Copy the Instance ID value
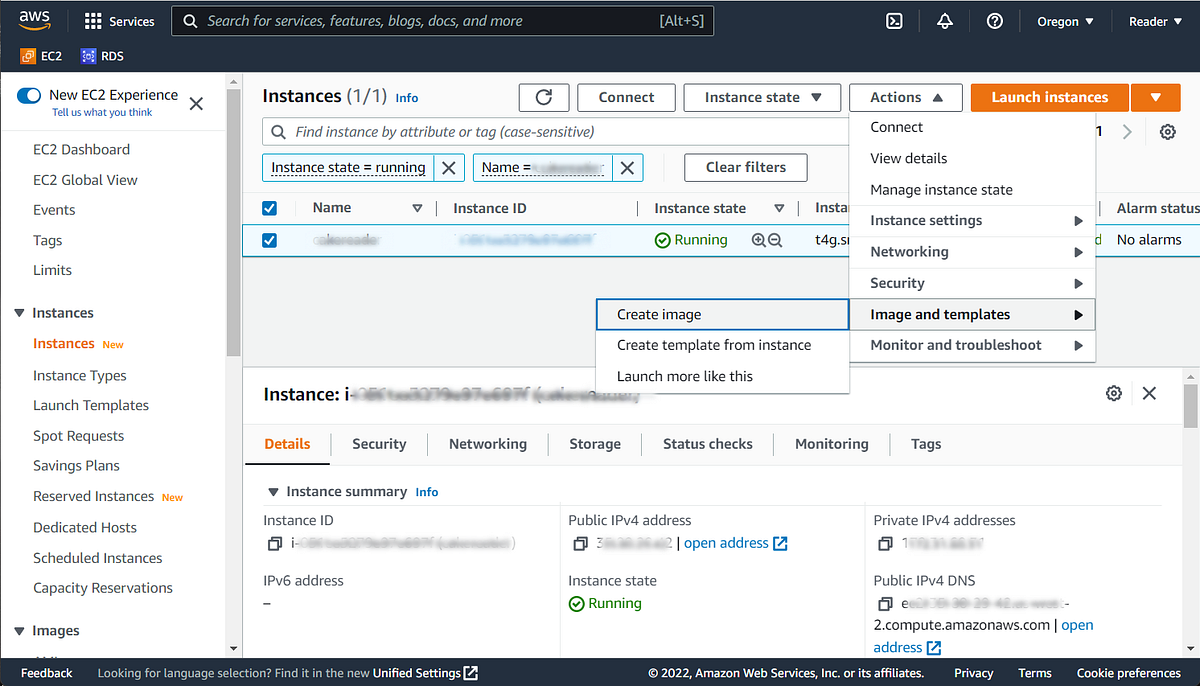 [x=275, y=544]
